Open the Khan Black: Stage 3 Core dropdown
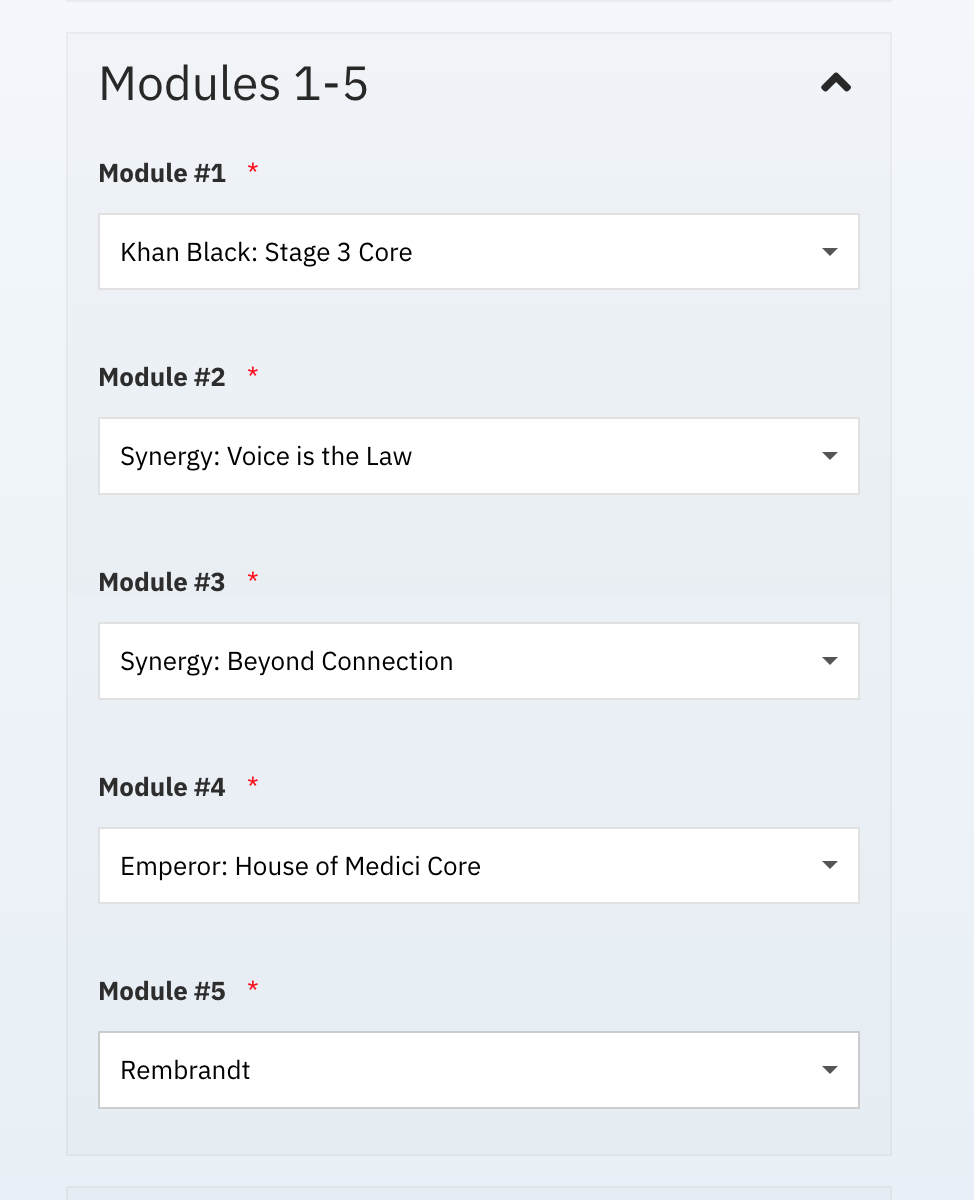This screenshot has width=974, height=1200. click(x=479, y=252)
